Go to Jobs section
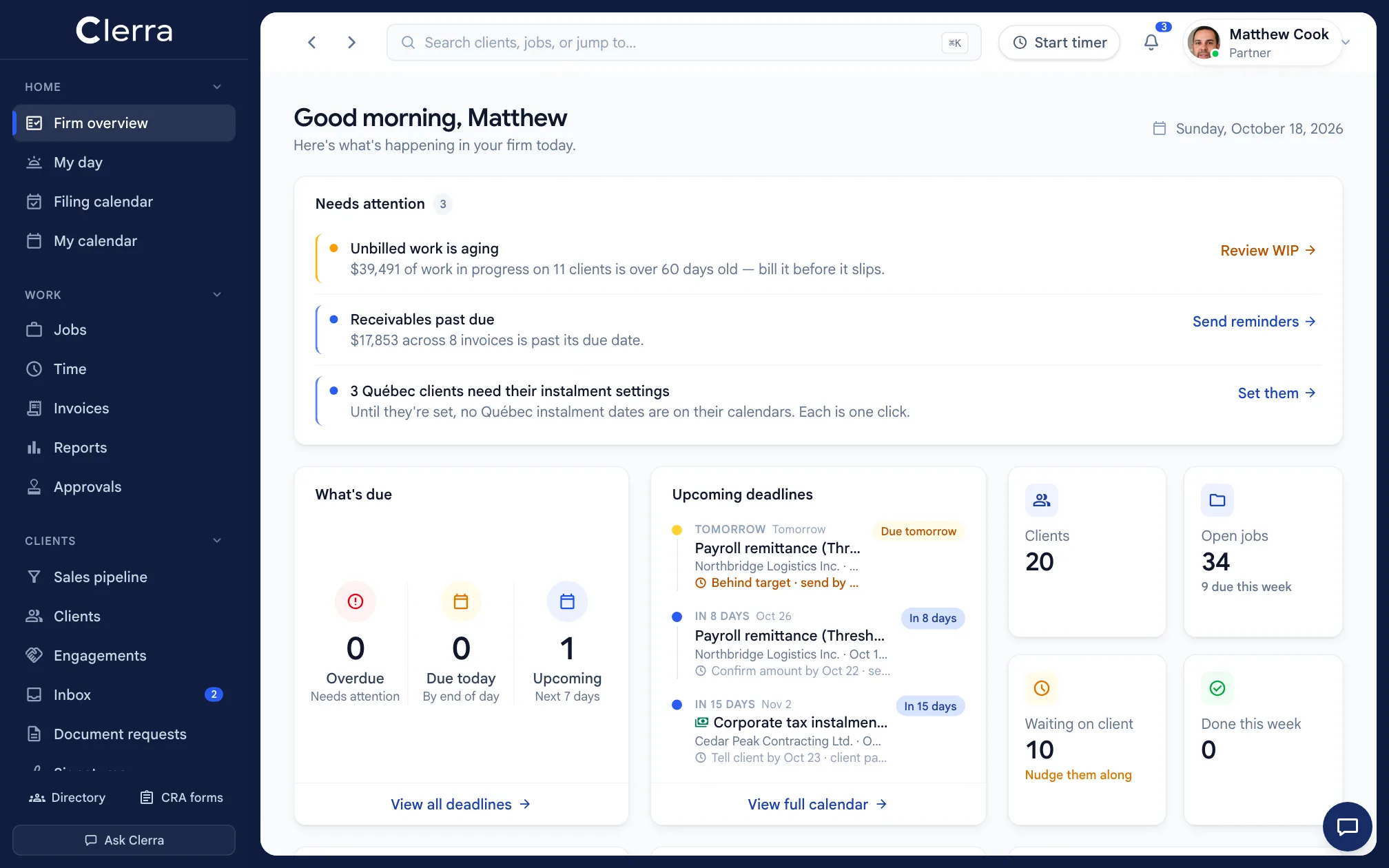This screenshot has width=1389, height=868. pos(124,330)
